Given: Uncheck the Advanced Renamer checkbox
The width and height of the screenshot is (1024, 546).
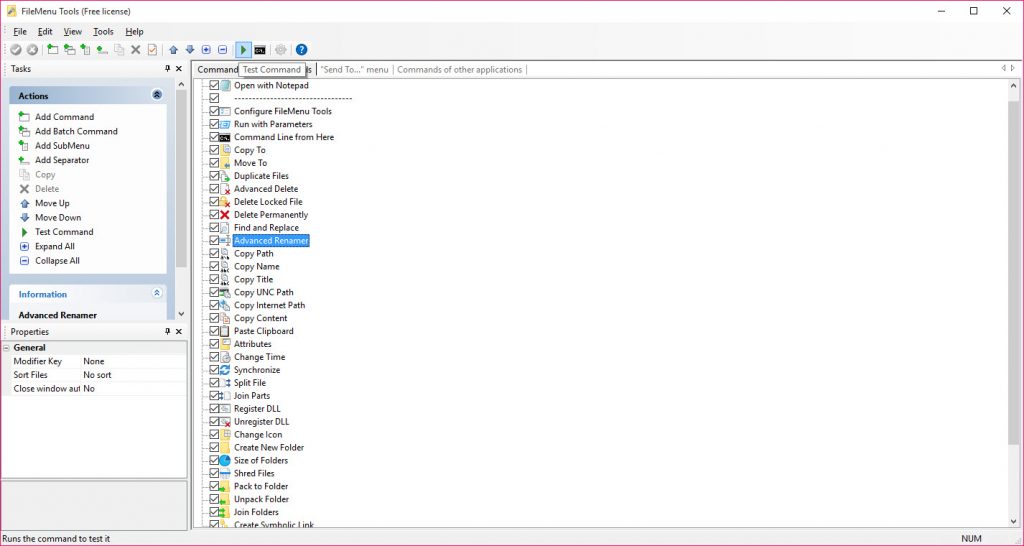Looking at the screenshot, I should point(214,240).
